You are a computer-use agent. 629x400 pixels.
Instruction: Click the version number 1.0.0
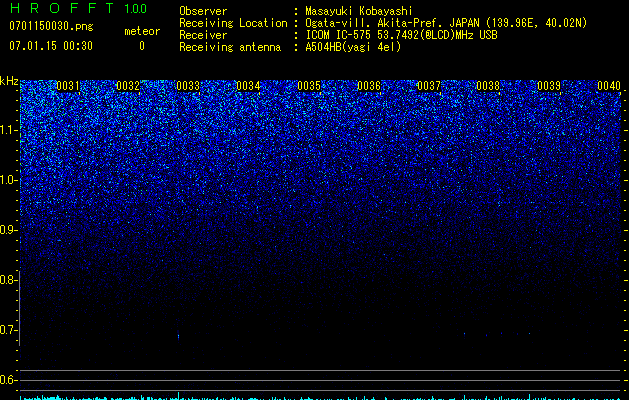(x=135, y=9)
